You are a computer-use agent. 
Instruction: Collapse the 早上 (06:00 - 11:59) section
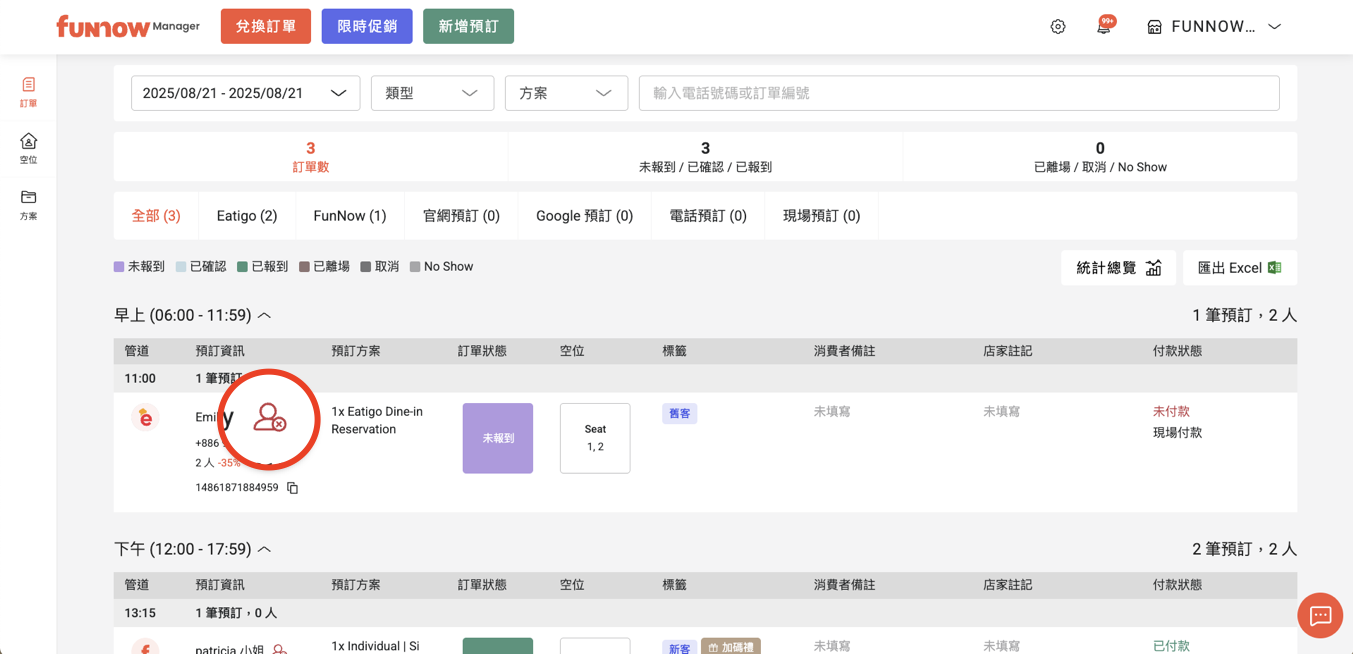264,316
